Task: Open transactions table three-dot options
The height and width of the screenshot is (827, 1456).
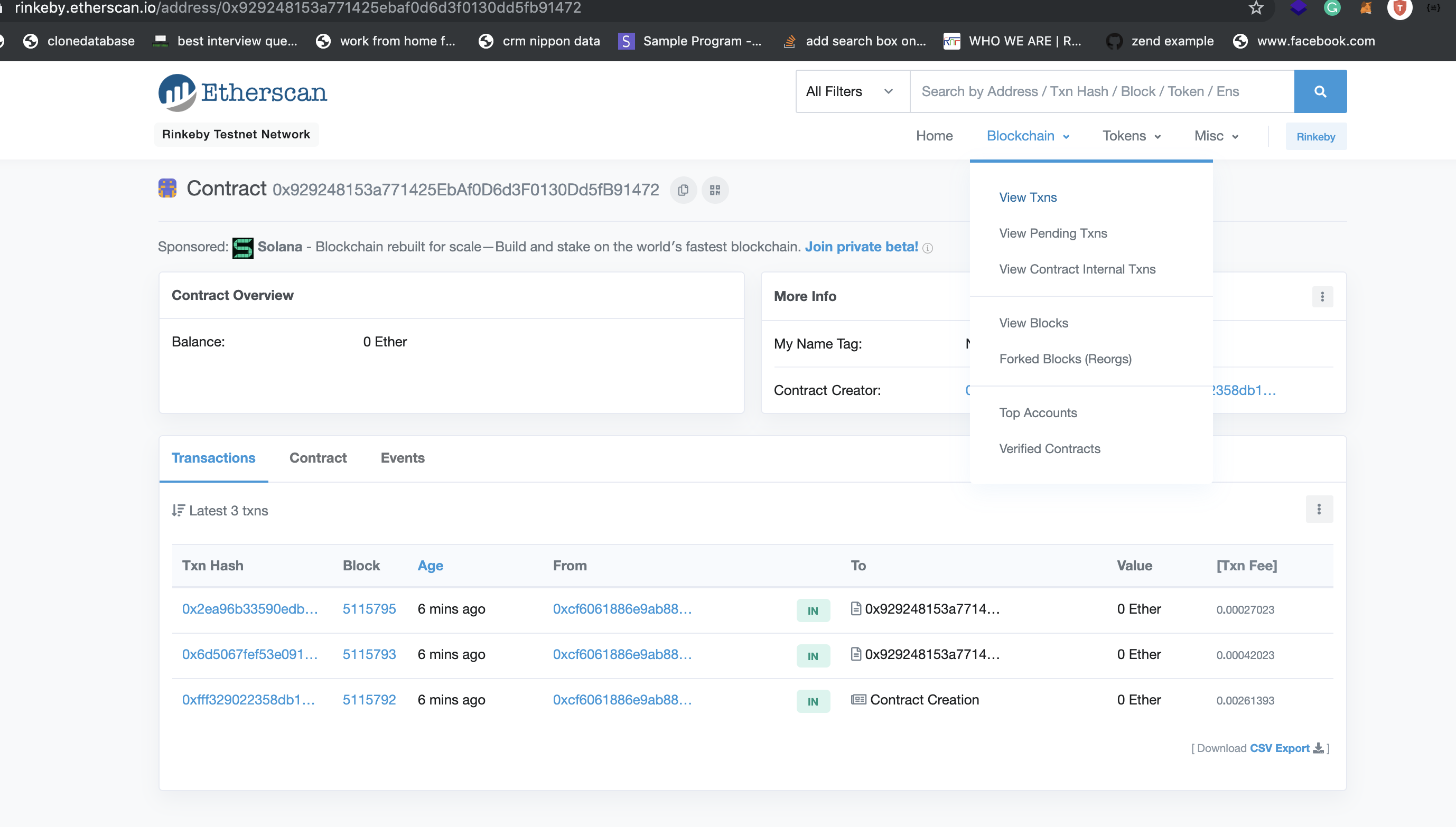Action: [1319, 510]
